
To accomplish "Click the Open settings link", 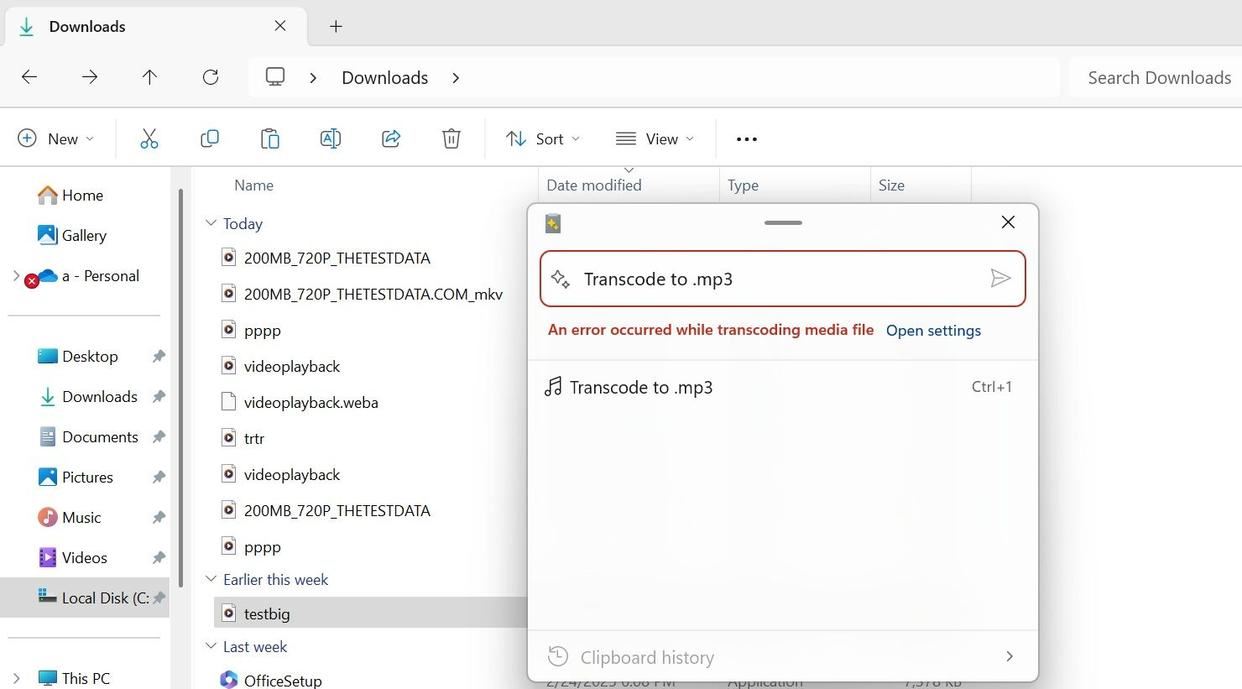I will pyautogui.click(x=933, y=331).
